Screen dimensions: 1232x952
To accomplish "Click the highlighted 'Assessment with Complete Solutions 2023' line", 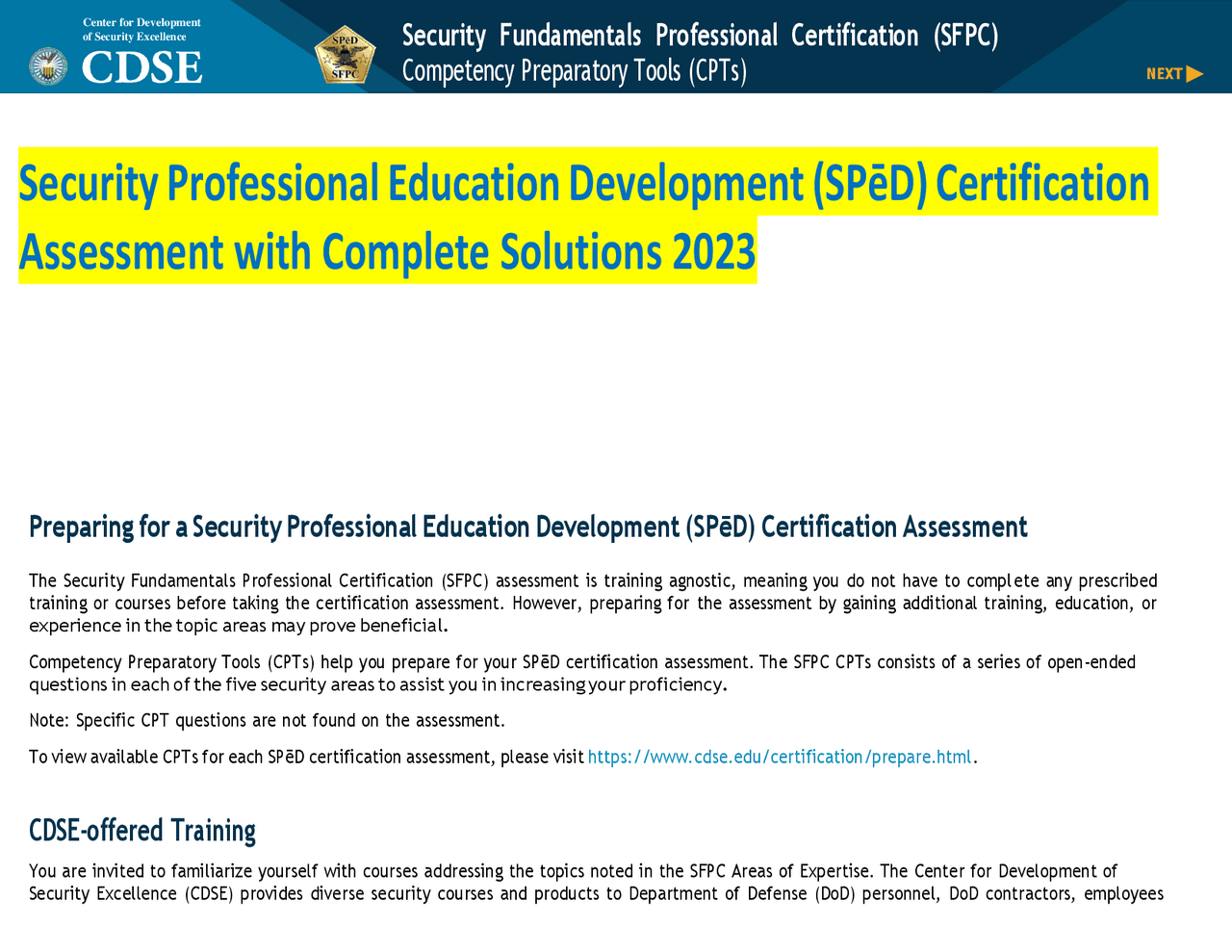I will click(x=387, y=251).
